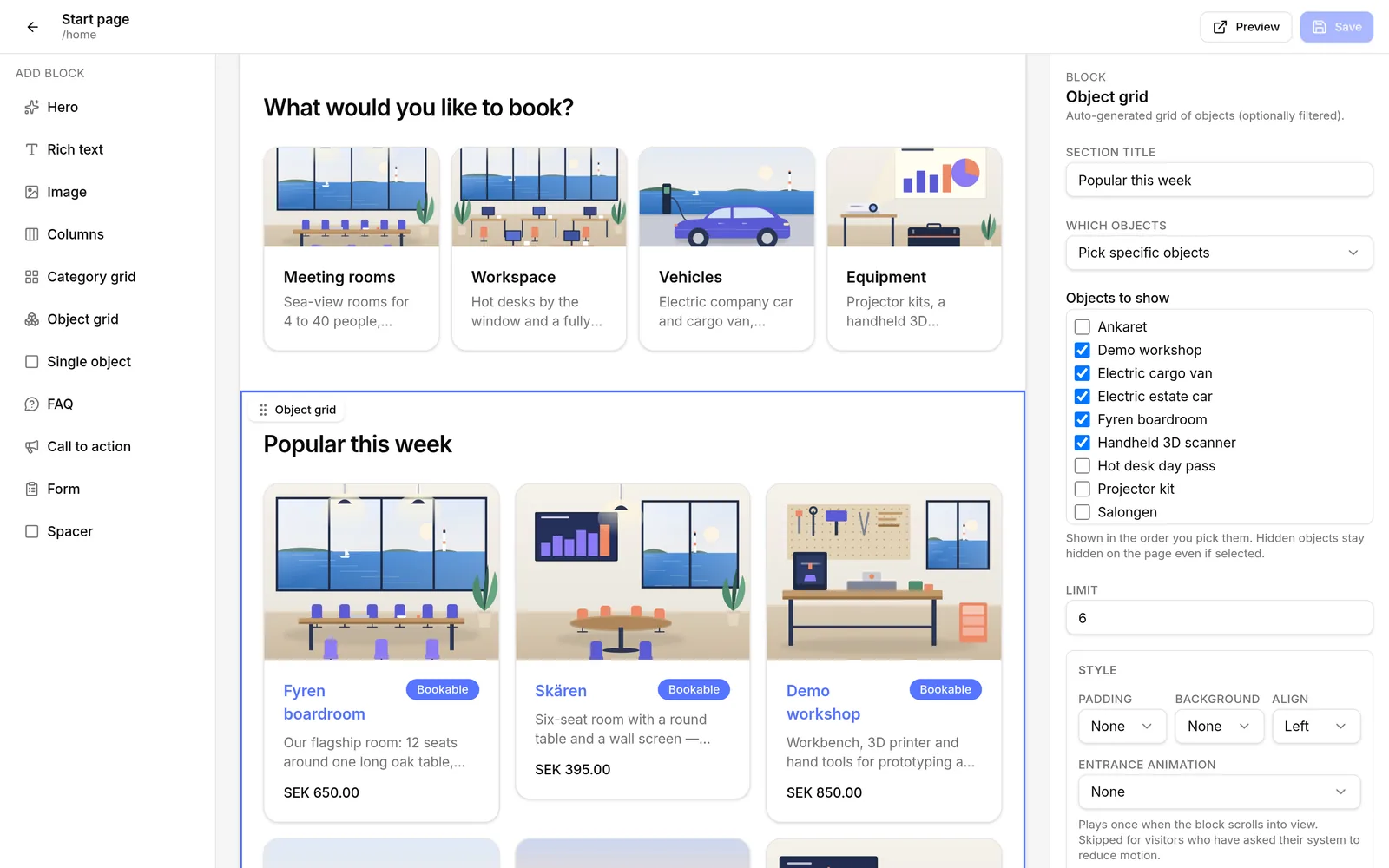Image resolution: width=1389 pixels, height=868 pixels.
Task: Click the Image block icon
Action: (x=32, y=192)
